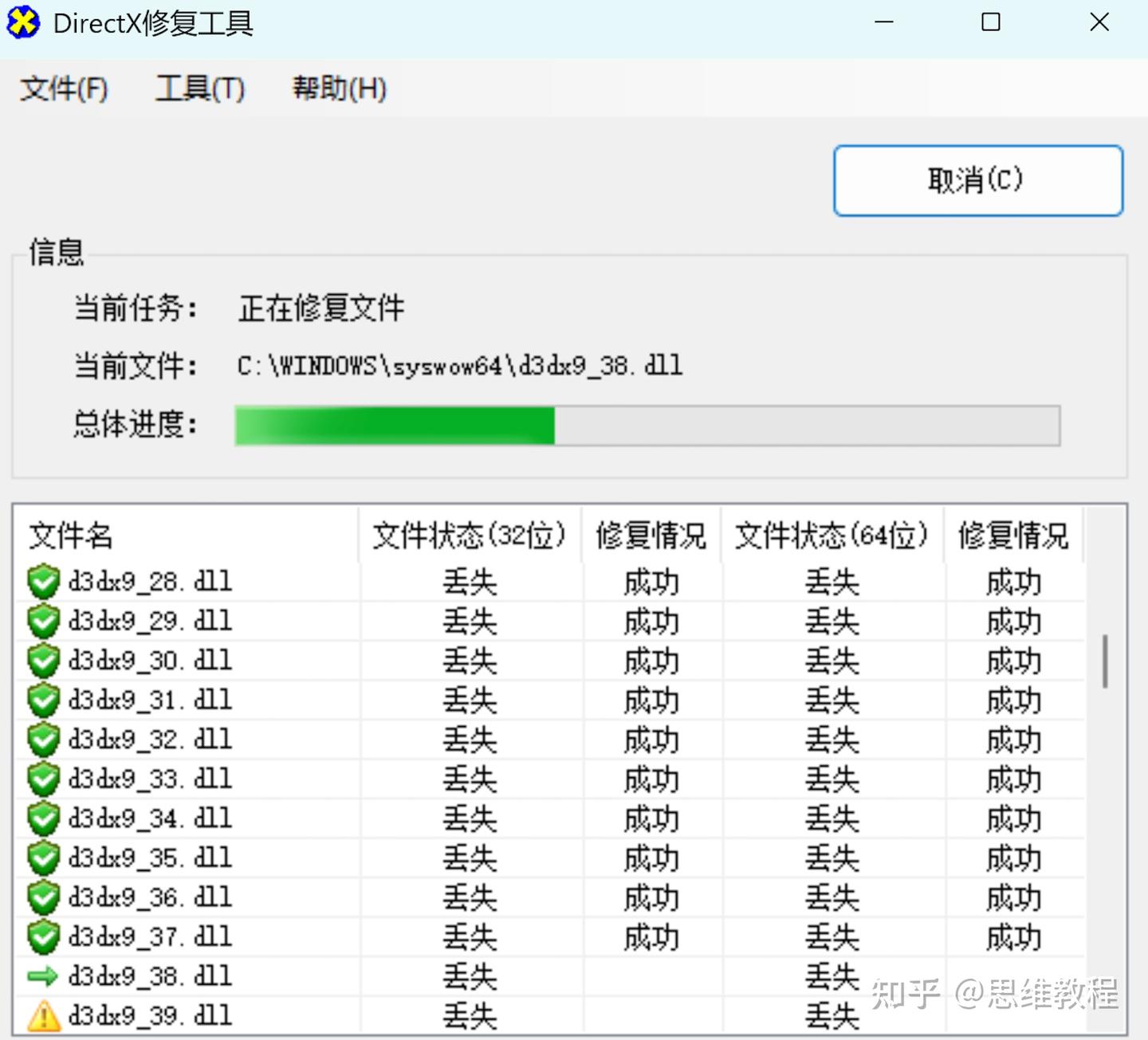Select the d3dx9_31.dll file name
Image resolution: width=1148 pixels, height=1040 pixels.
coord(151,701)
